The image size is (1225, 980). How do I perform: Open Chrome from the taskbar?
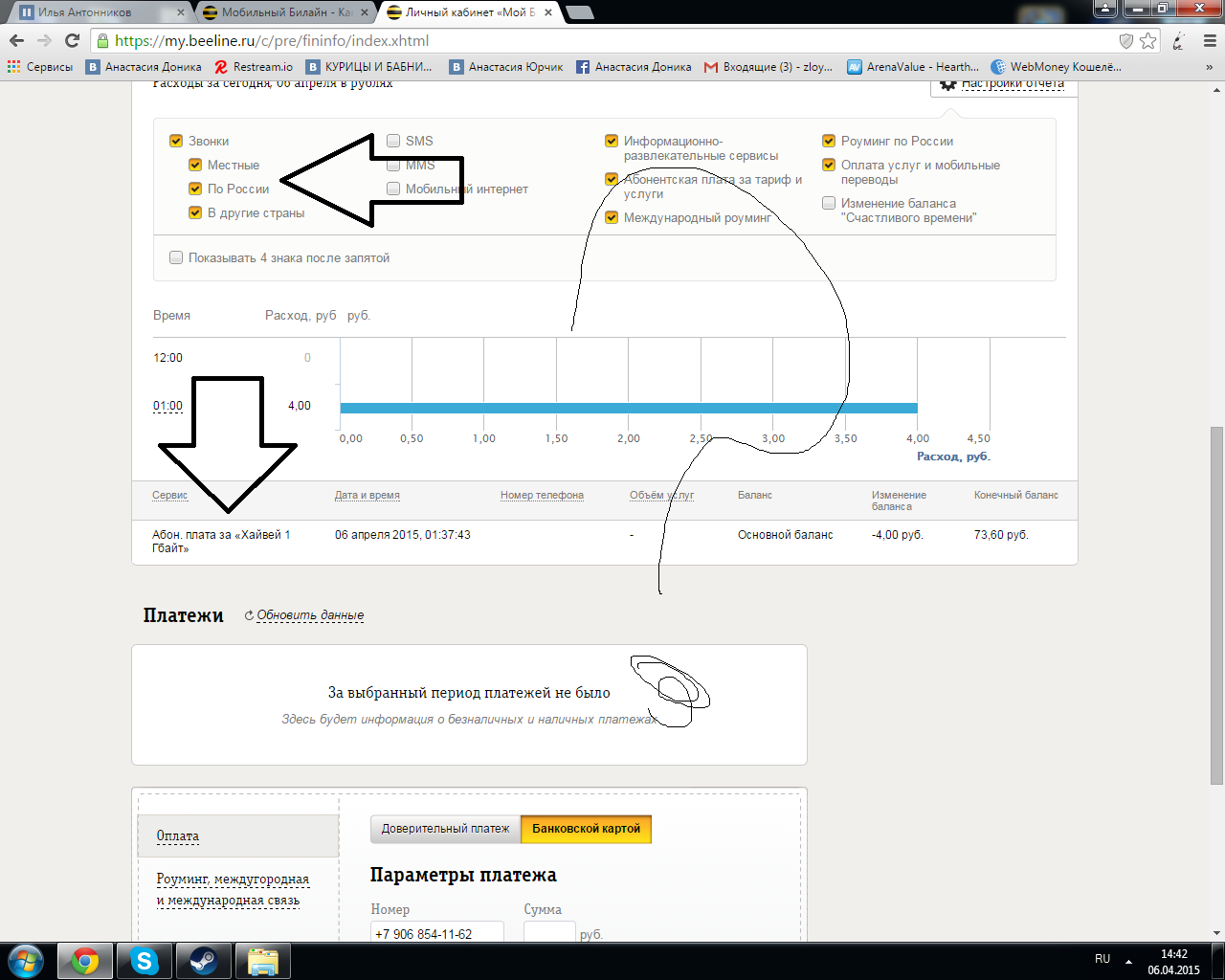(85, 961)
